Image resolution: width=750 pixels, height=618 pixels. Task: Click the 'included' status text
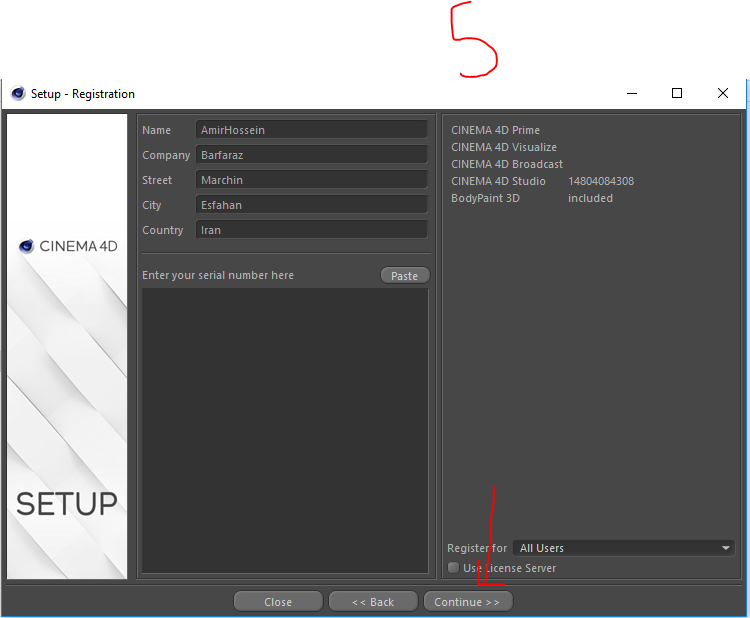click(x=590, y=198)
